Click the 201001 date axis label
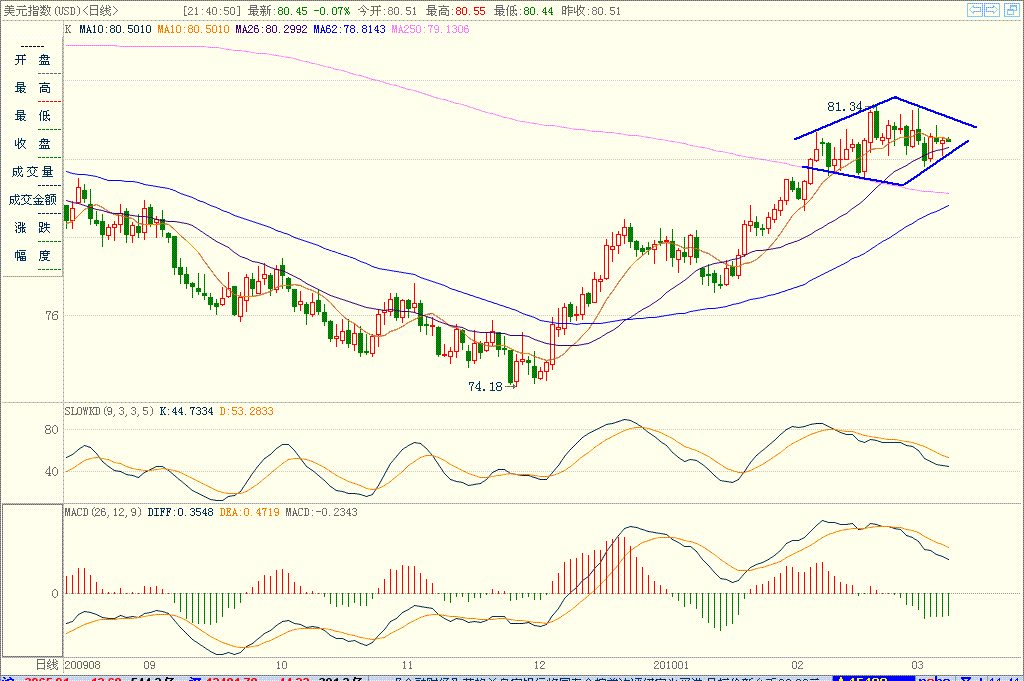The width and height of the screenshot is (1024, 681). click(671, 665)
